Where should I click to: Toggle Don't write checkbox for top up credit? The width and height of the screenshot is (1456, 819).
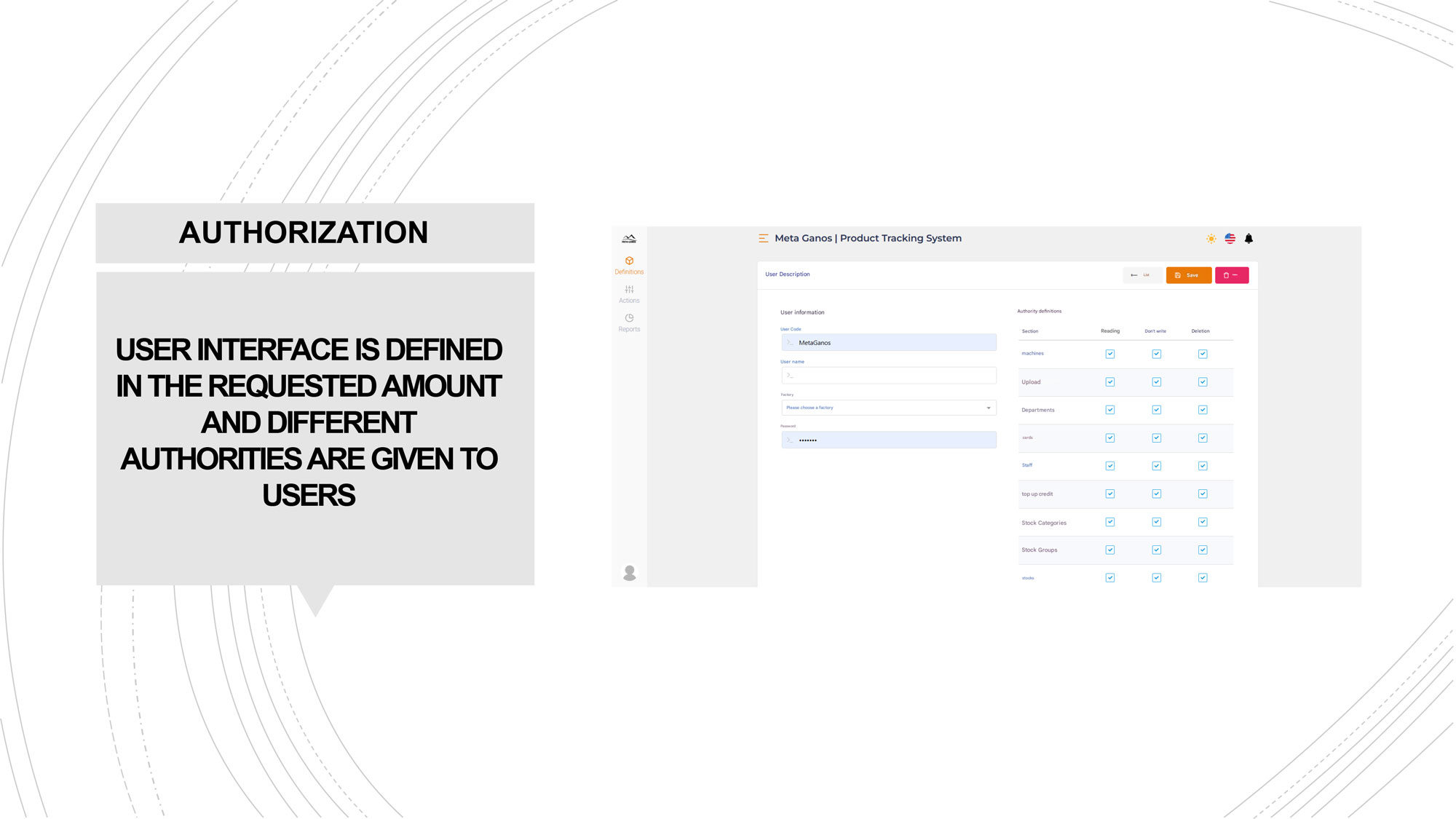click(x=1156, y=494)
